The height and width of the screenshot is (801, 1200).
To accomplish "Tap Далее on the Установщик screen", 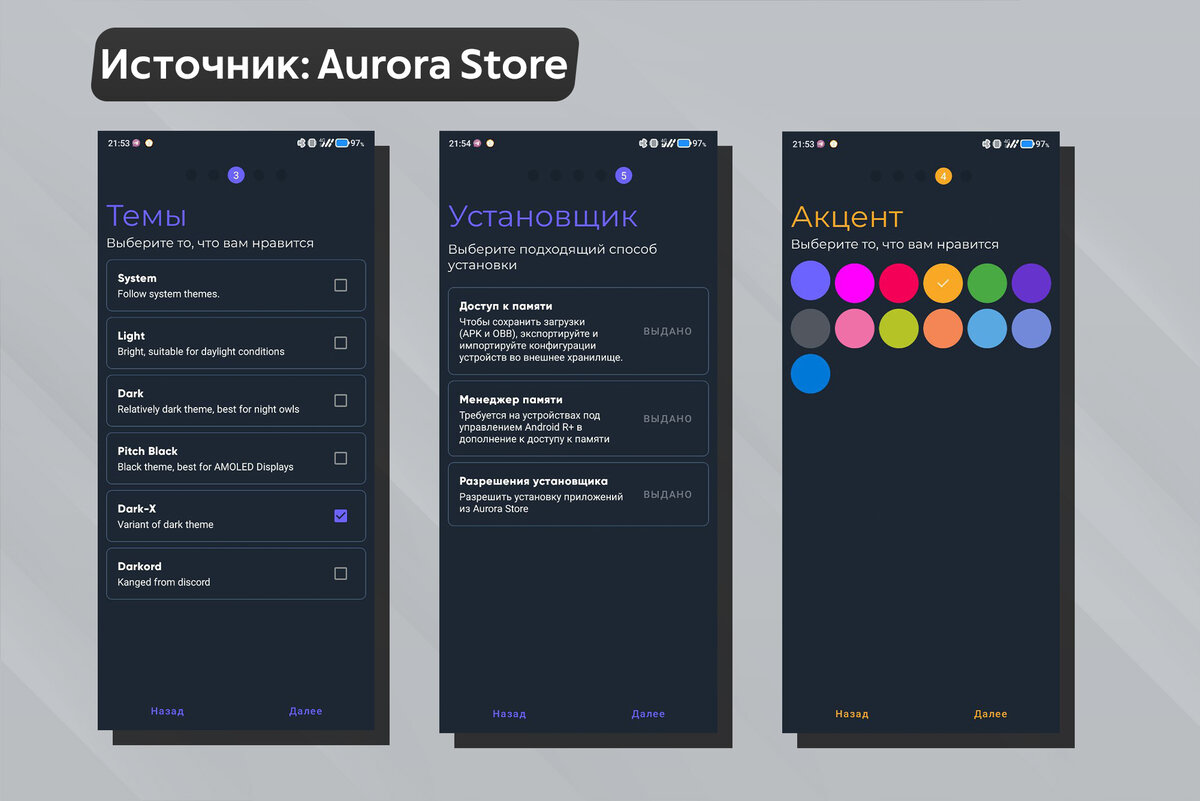I will tap(648, 714).
